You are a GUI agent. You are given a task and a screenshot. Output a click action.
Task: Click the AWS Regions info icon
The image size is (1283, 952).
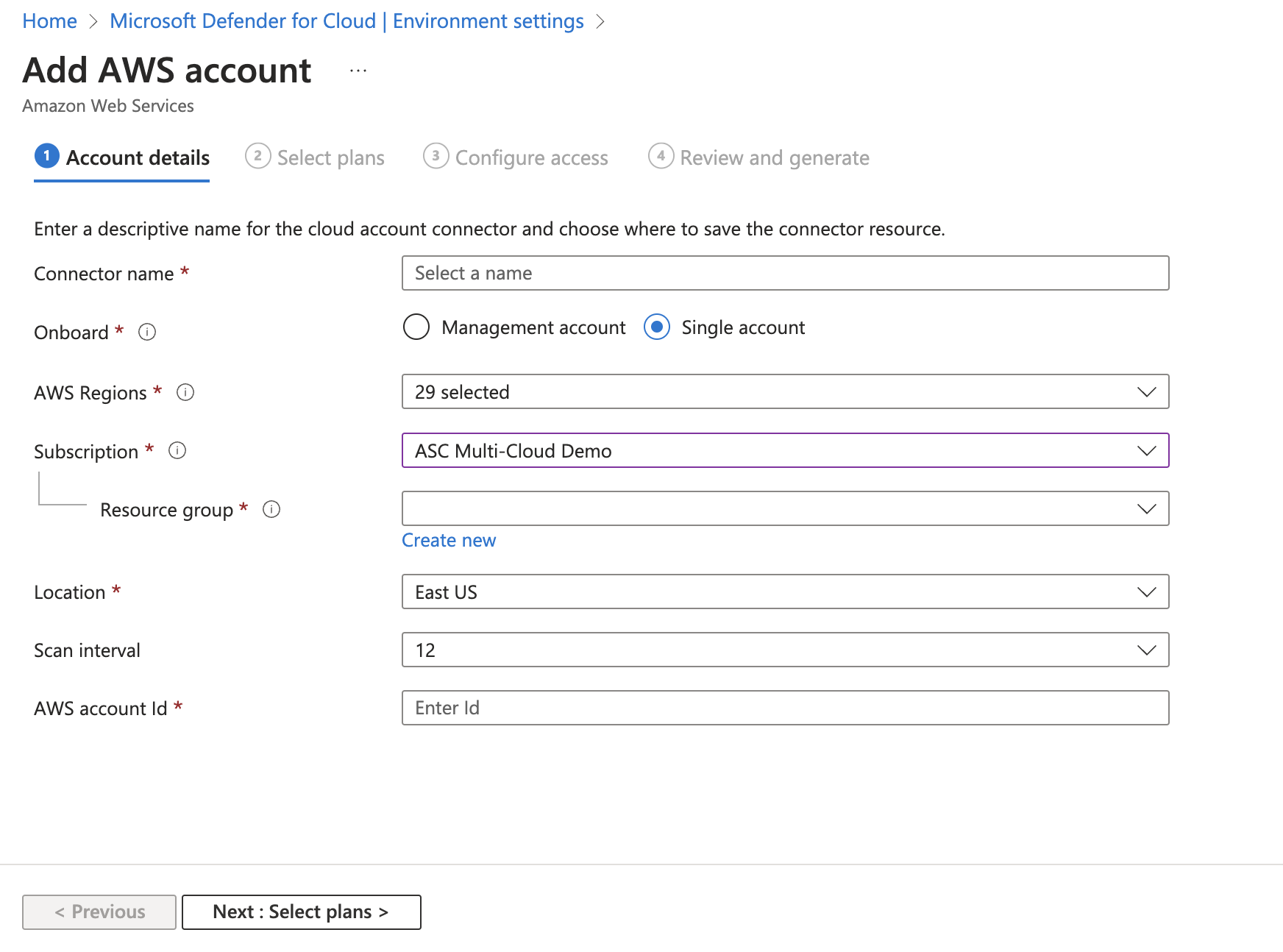pos(186,393)
